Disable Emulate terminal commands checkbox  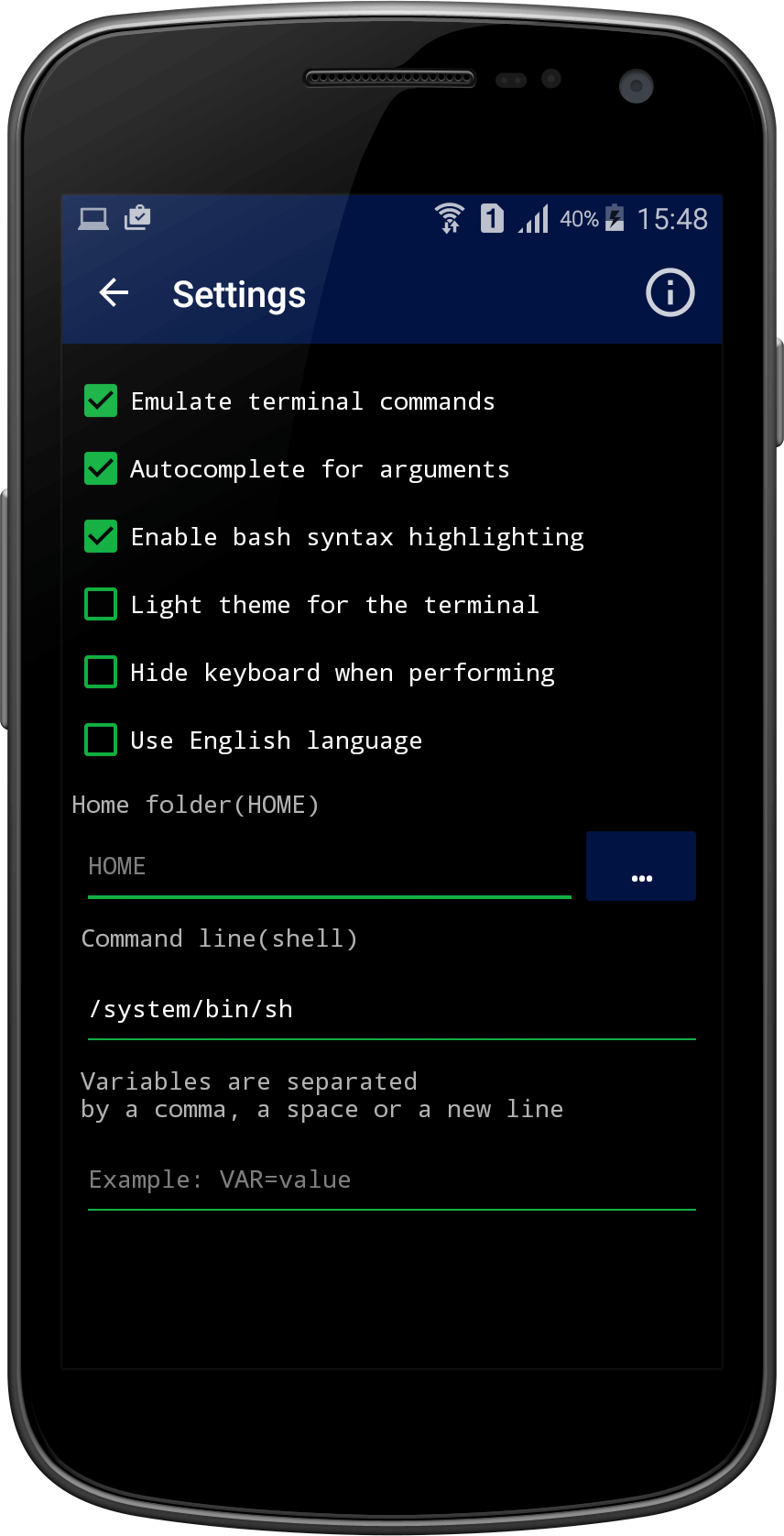101,401
